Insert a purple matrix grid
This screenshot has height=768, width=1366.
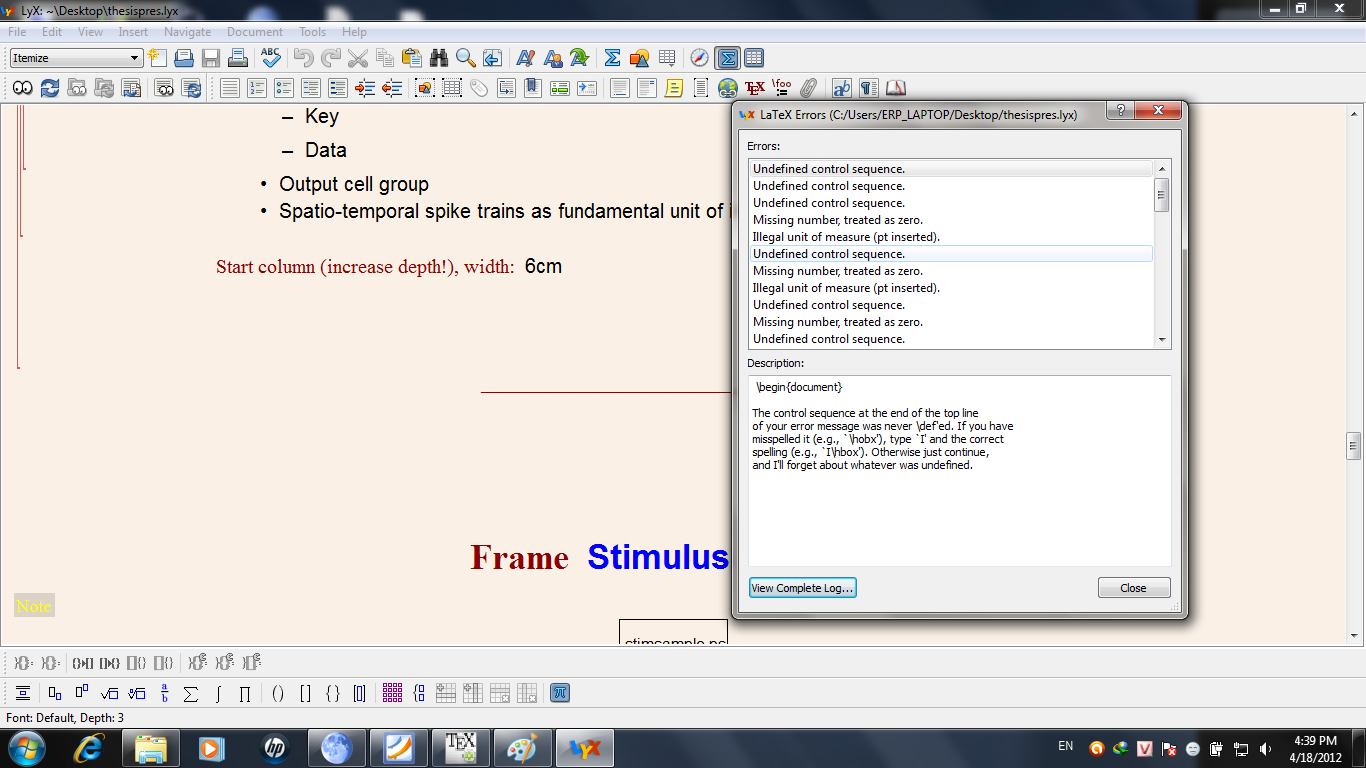click(x=392, y=692)
